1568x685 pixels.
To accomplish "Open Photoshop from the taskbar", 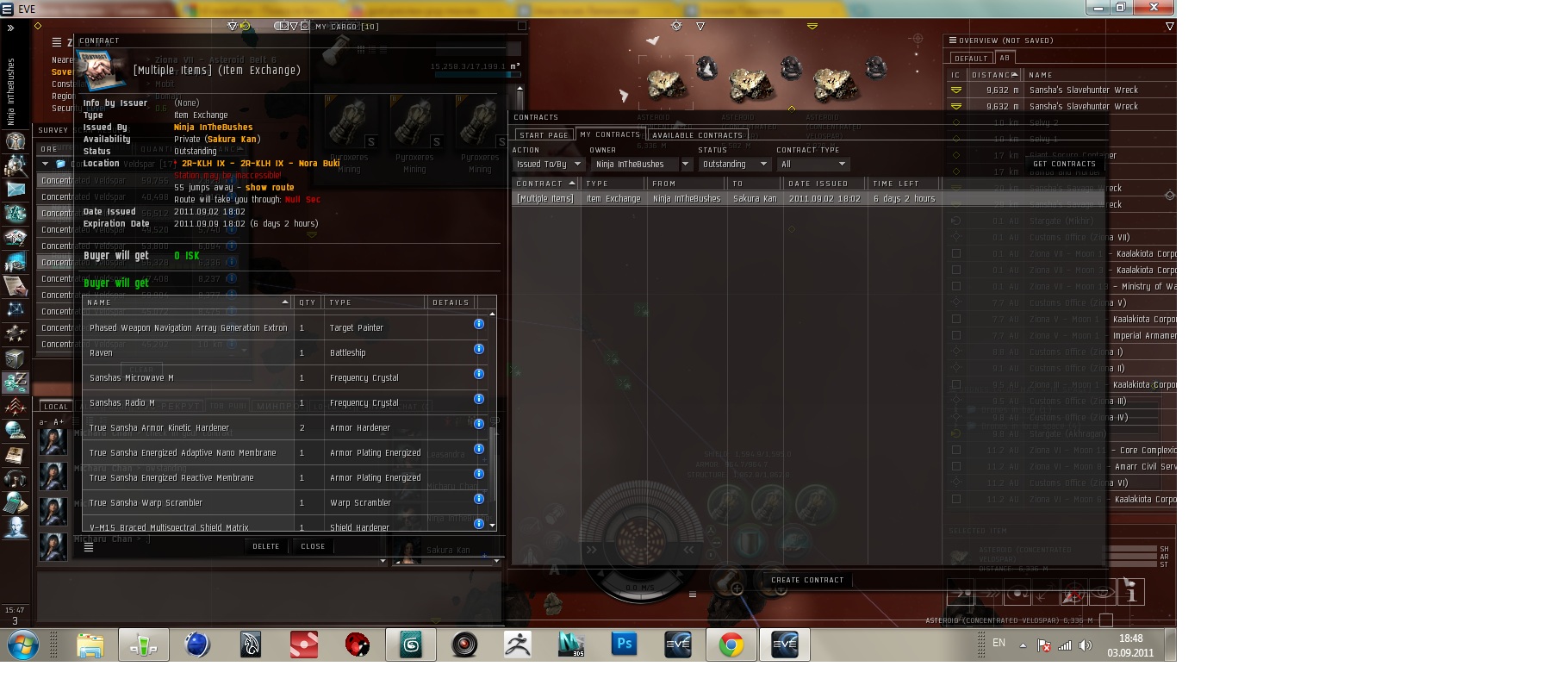I will [625, 645].
